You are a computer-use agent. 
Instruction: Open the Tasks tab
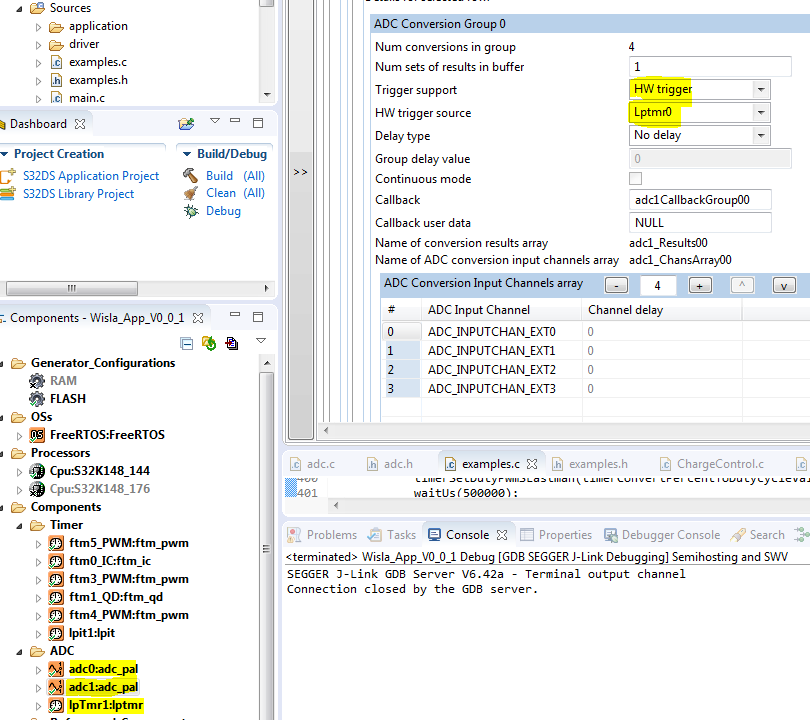pos(392,535)
